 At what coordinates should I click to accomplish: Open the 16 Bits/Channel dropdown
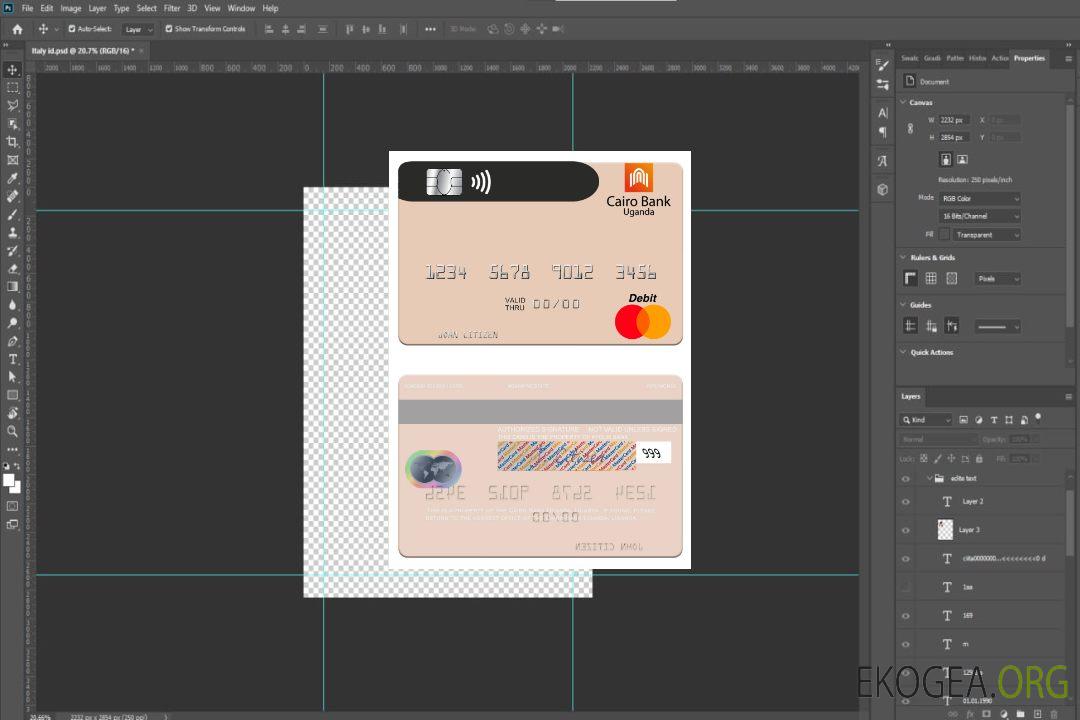(979, 216)
